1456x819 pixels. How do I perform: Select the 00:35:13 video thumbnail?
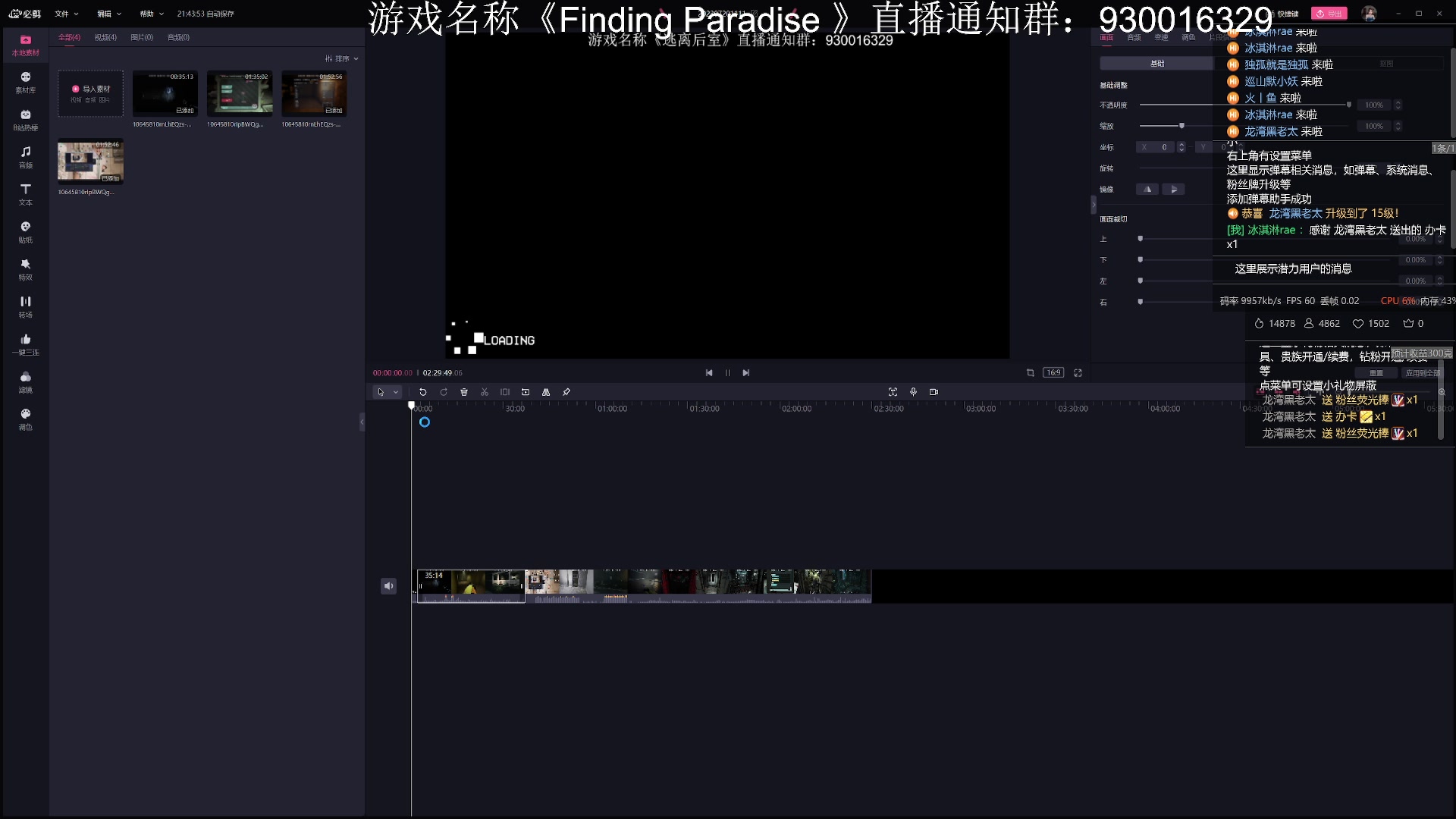pyautogui.click(x=165, y=93)
